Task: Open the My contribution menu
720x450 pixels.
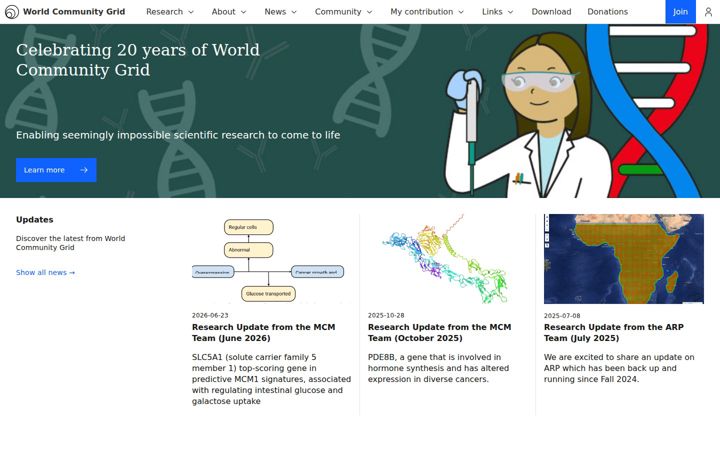Action: point(427,12)
